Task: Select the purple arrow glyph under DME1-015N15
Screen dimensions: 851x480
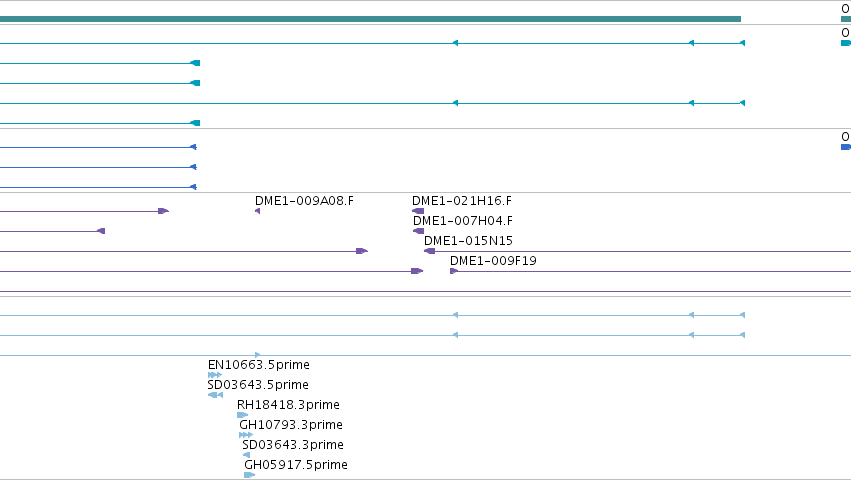Action: pyautogui.click(x=429, y=251)
